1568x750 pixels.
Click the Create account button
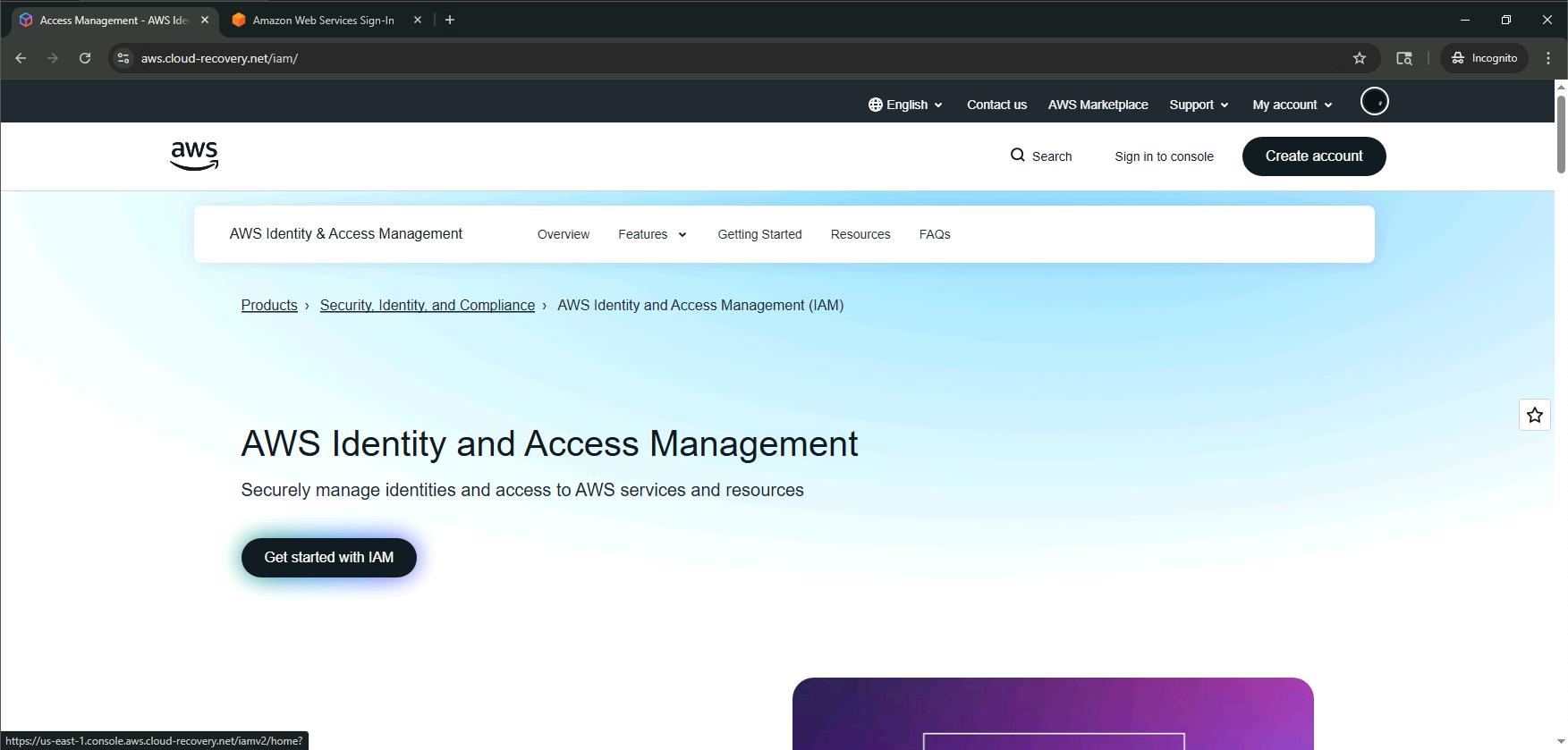click(x=1313, y=156)
